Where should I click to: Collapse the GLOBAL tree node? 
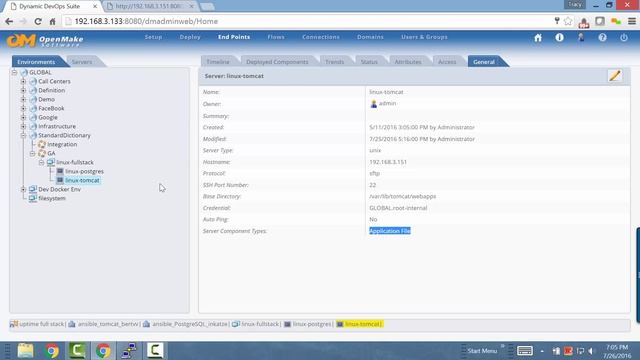[14, 72]
